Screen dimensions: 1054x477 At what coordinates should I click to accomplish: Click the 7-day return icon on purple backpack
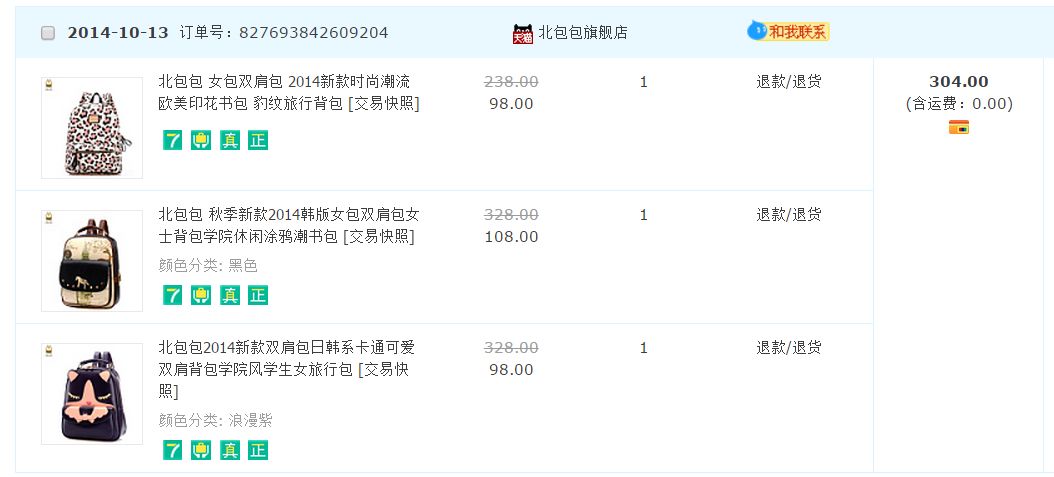coord(173,450)
